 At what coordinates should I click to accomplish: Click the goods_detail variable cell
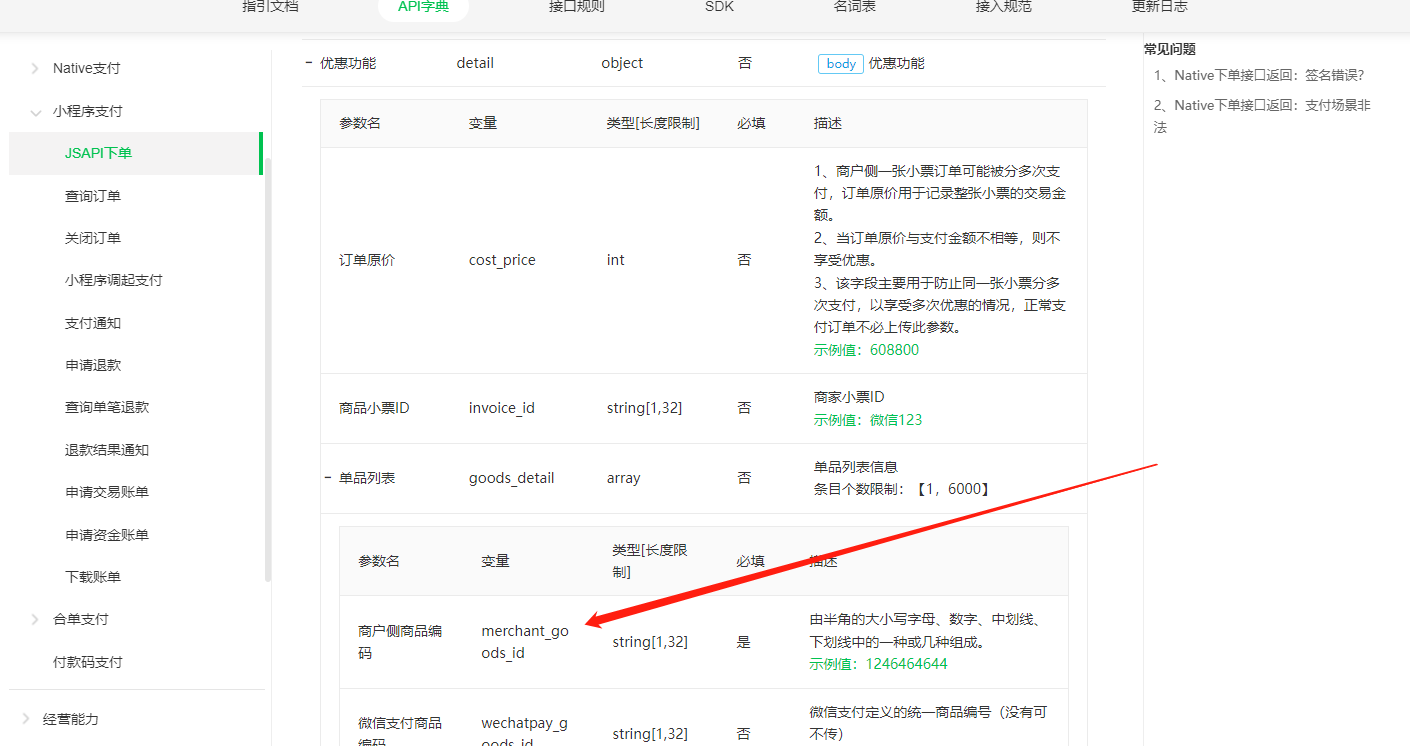(x=511, y=478)
